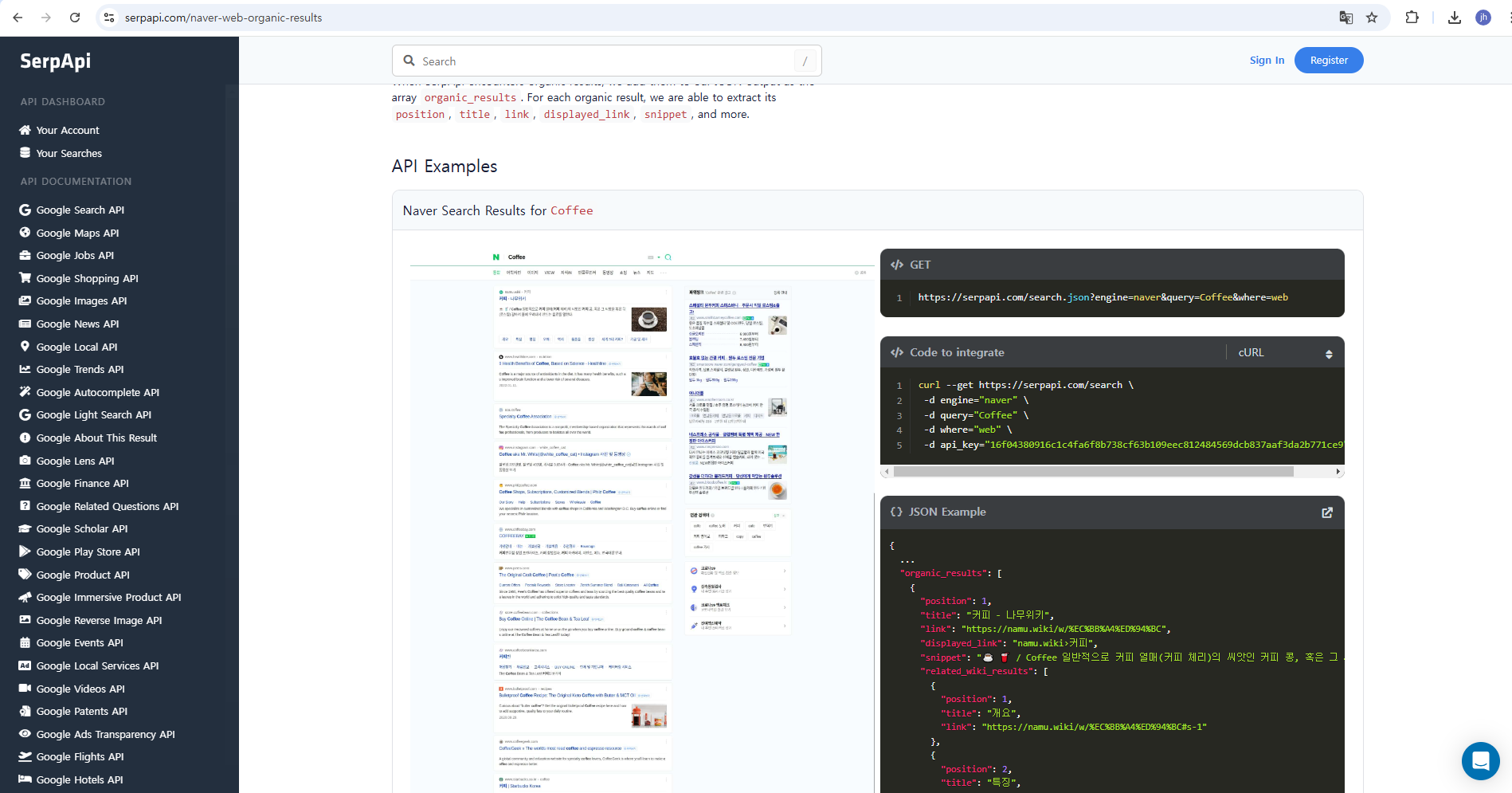Click the 'displayed_link' inline code text

click(x=586, y=114)
